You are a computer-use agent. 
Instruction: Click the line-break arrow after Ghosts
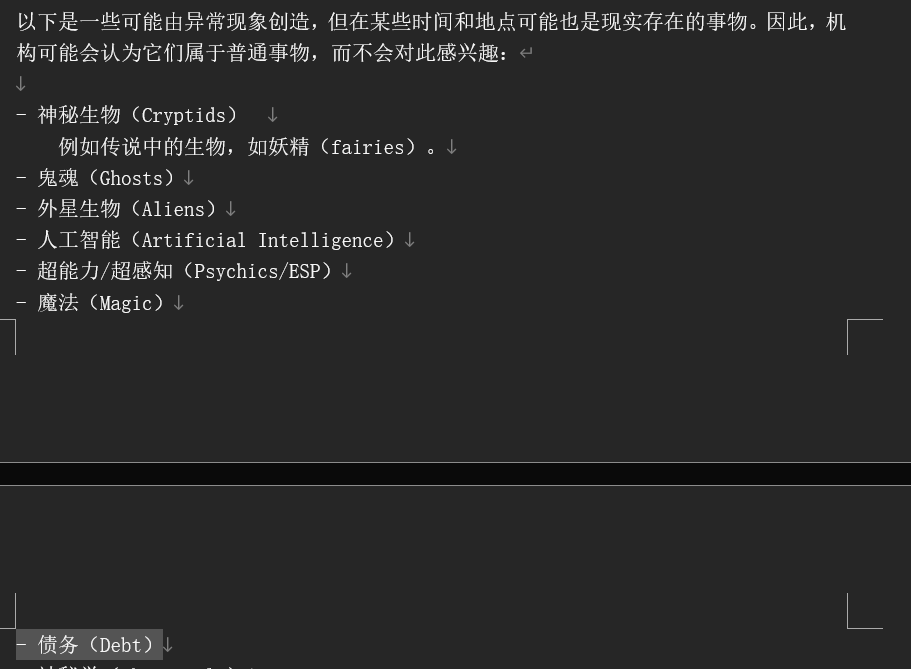tap(188, 178)
